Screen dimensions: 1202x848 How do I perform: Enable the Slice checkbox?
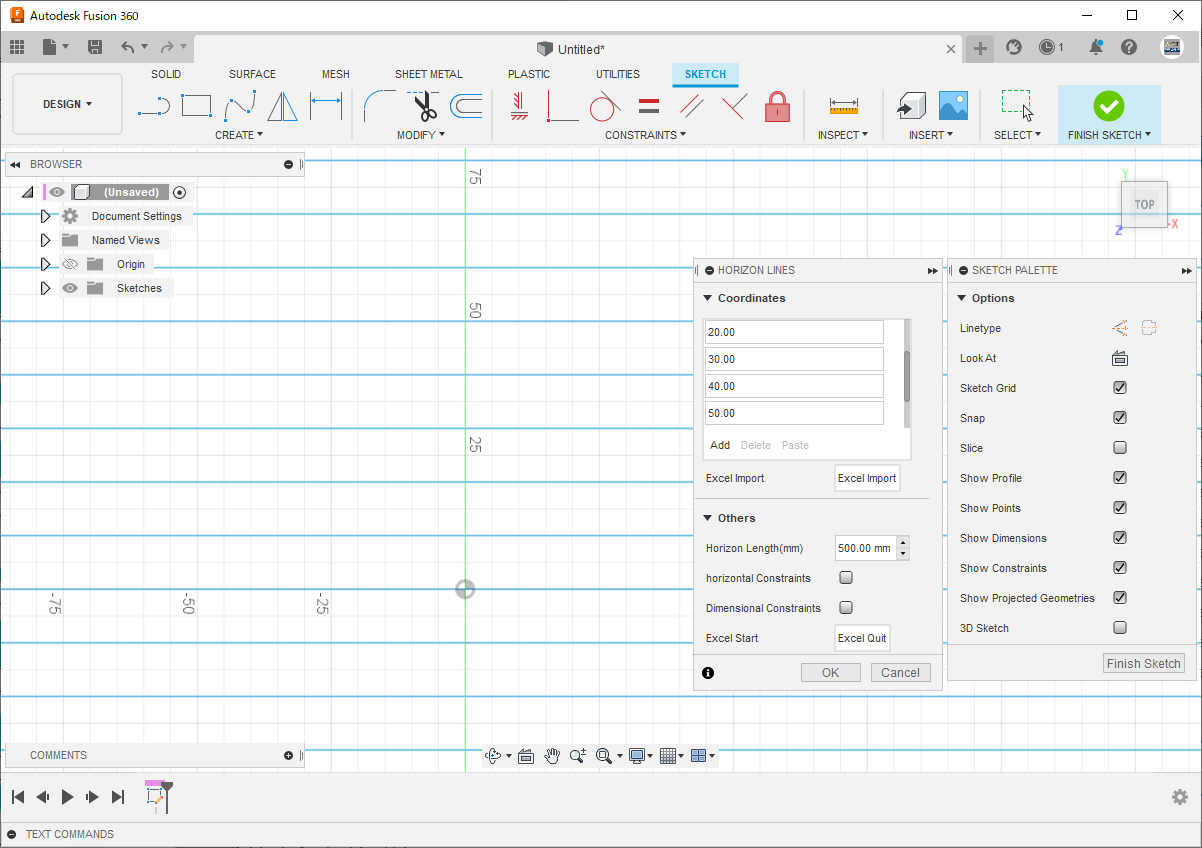(1120, 448)
